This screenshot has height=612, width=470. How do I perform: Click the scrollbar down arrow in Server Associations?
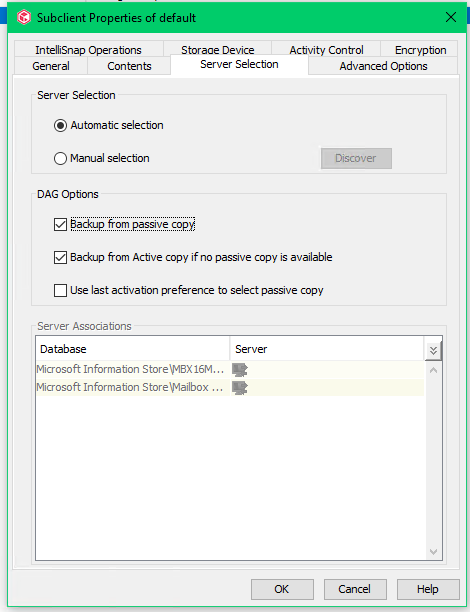coord(433,552)
